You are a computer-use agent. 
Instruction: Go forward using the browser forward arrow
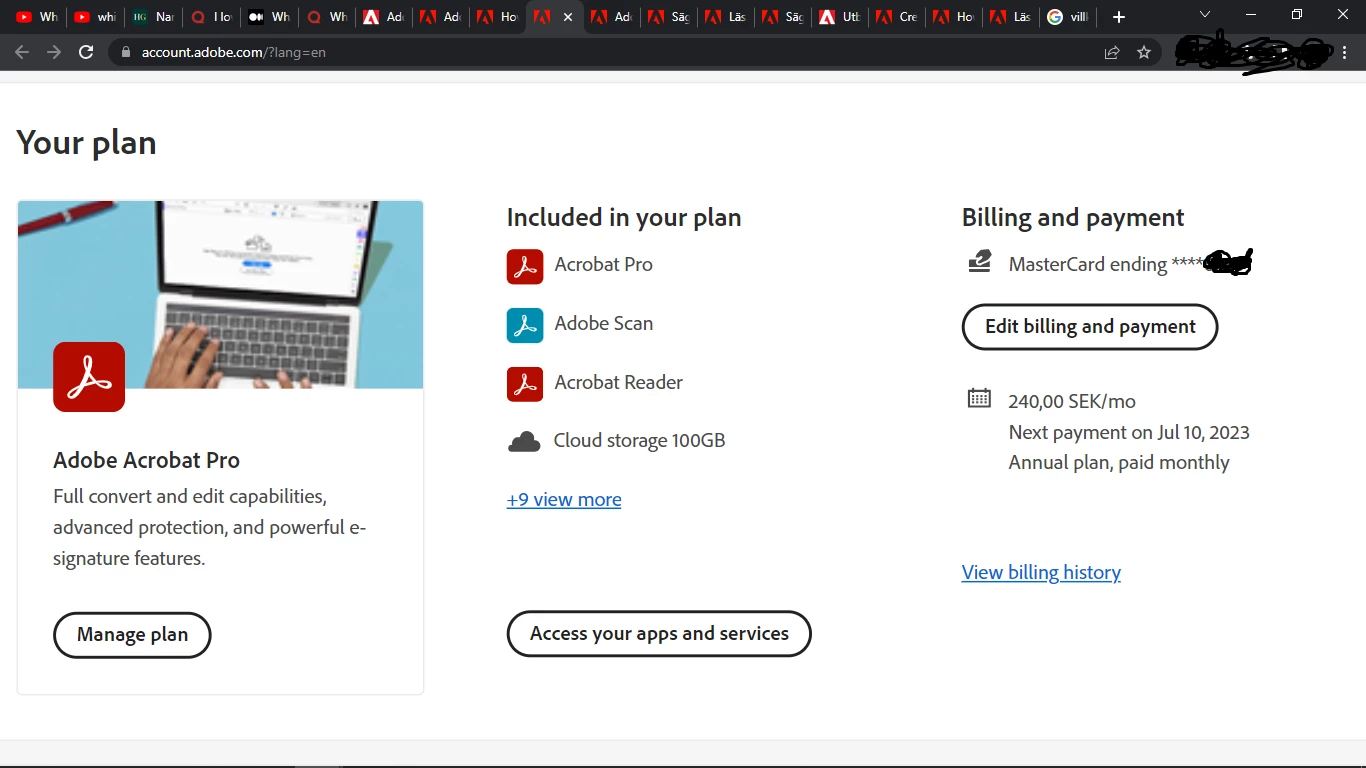[x=54, y=52]
